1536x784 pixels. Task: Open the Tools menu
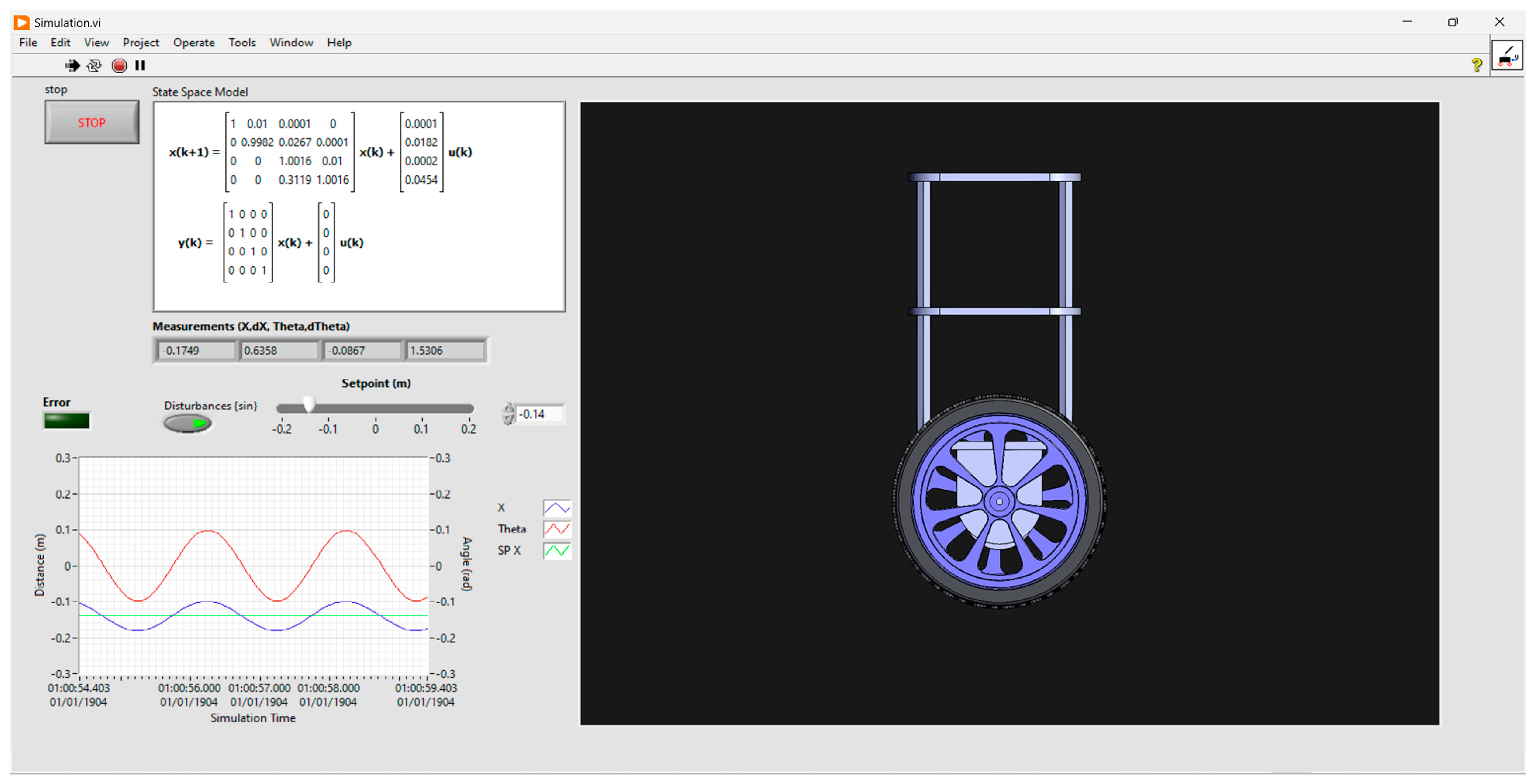pos(242,42)
